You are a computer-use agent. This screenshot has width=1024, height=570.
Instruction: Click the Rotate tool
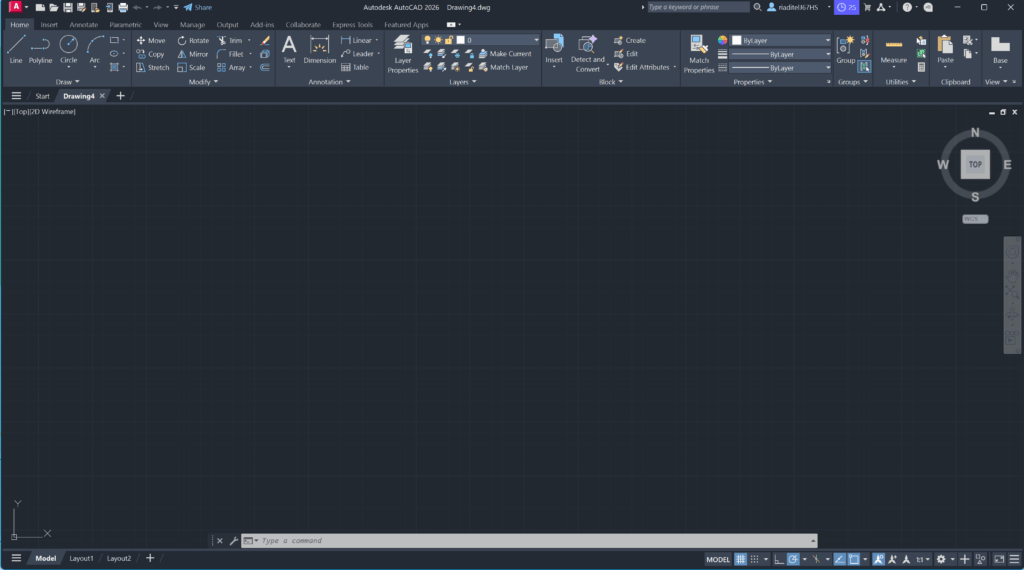(x=193, y=40)
